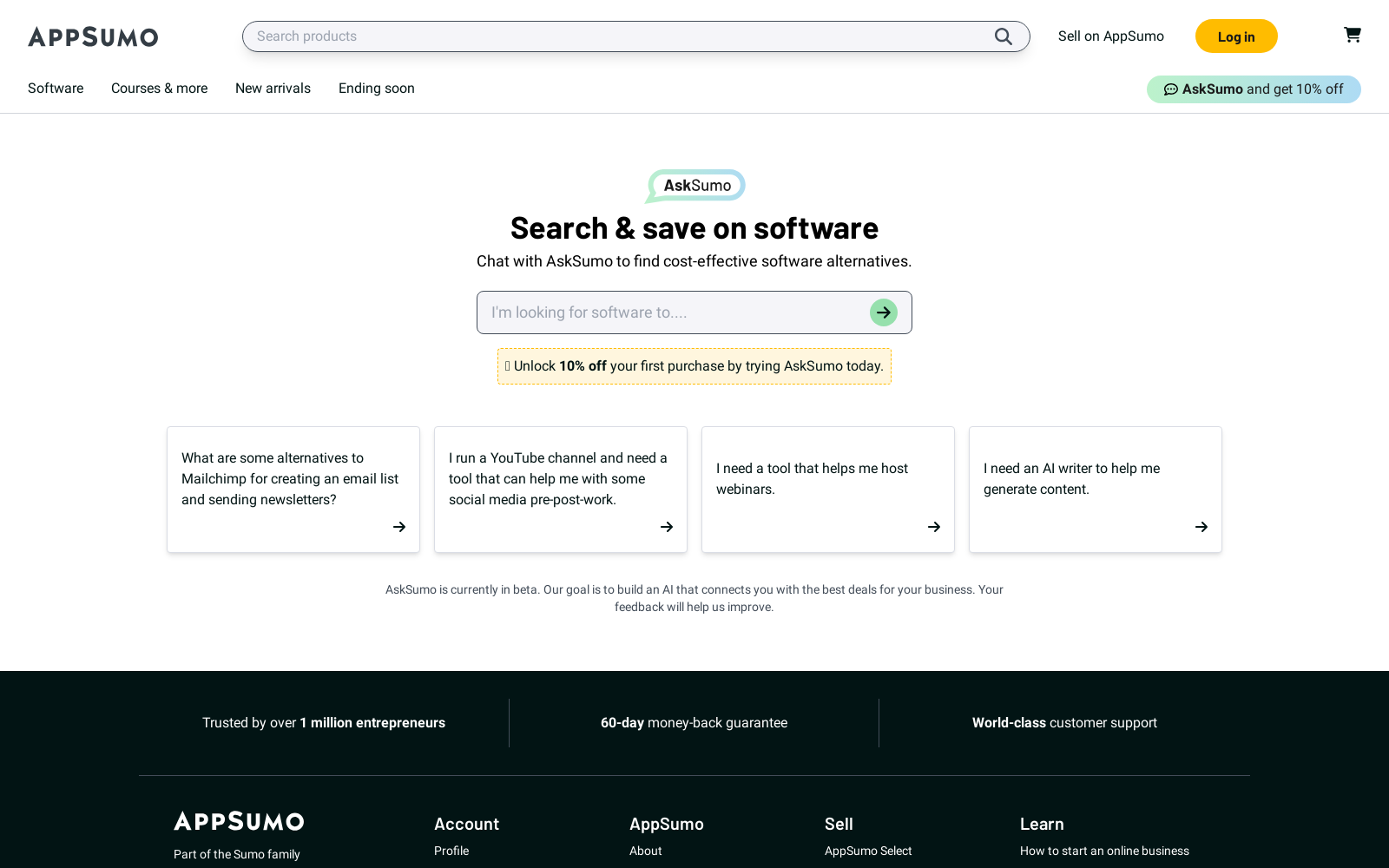
Task: Click the arrow on the Mailchimp alternatives card
Action: [399, 527]
